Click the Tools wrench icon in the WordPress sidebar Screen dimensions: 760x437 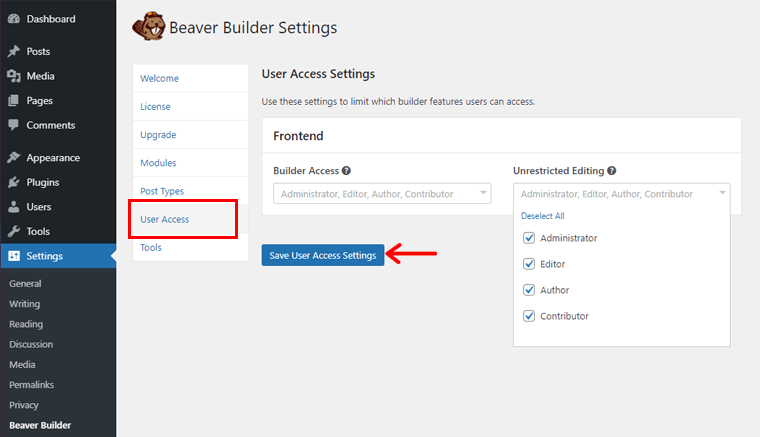(x=13, y=231)
